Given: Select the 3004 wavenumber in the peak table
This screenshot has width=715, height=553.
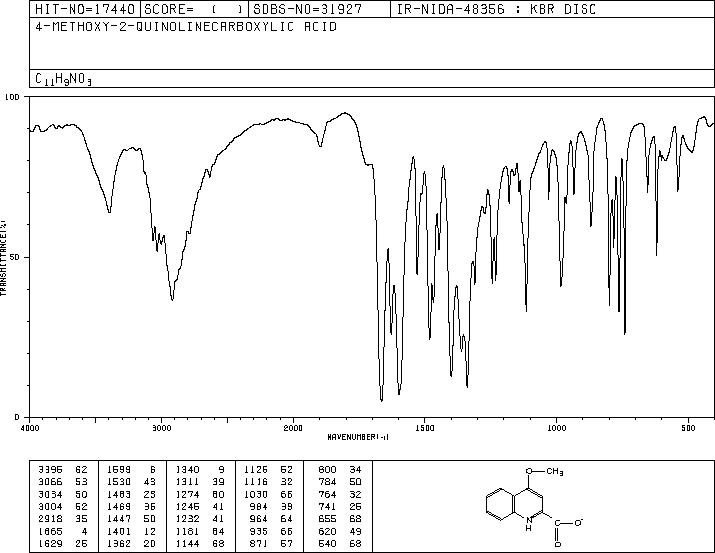Looking at the screenshot, I should click(50, 506).
